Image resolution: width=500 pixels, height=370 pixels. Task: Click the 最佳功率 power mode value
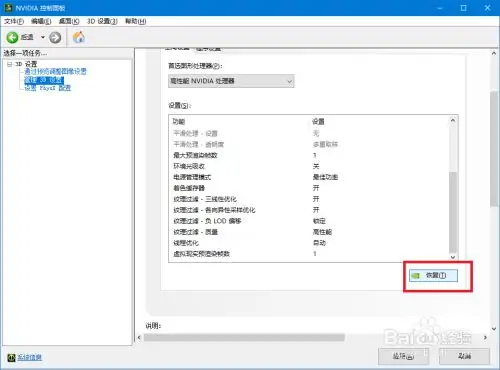coord(325,177)
